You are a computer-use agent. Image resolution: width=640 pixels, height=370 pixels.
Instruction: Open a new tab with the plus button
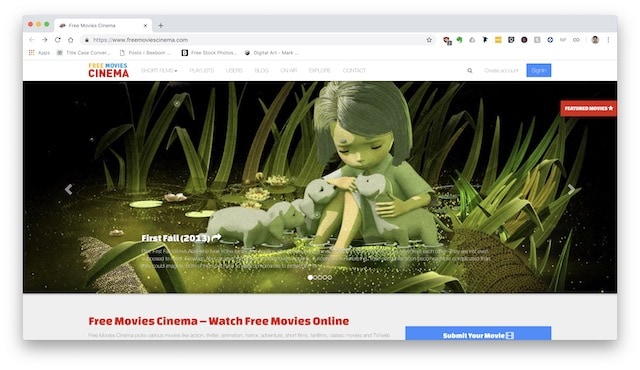click(161, 25)
